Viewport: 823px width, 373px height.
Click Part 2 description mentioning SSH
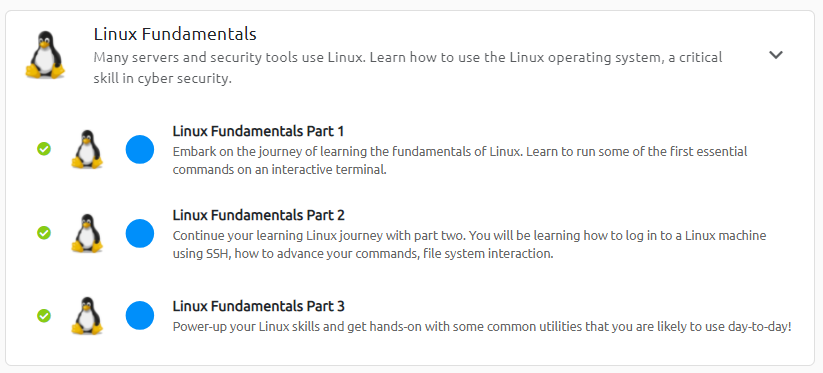pos(469,245)
